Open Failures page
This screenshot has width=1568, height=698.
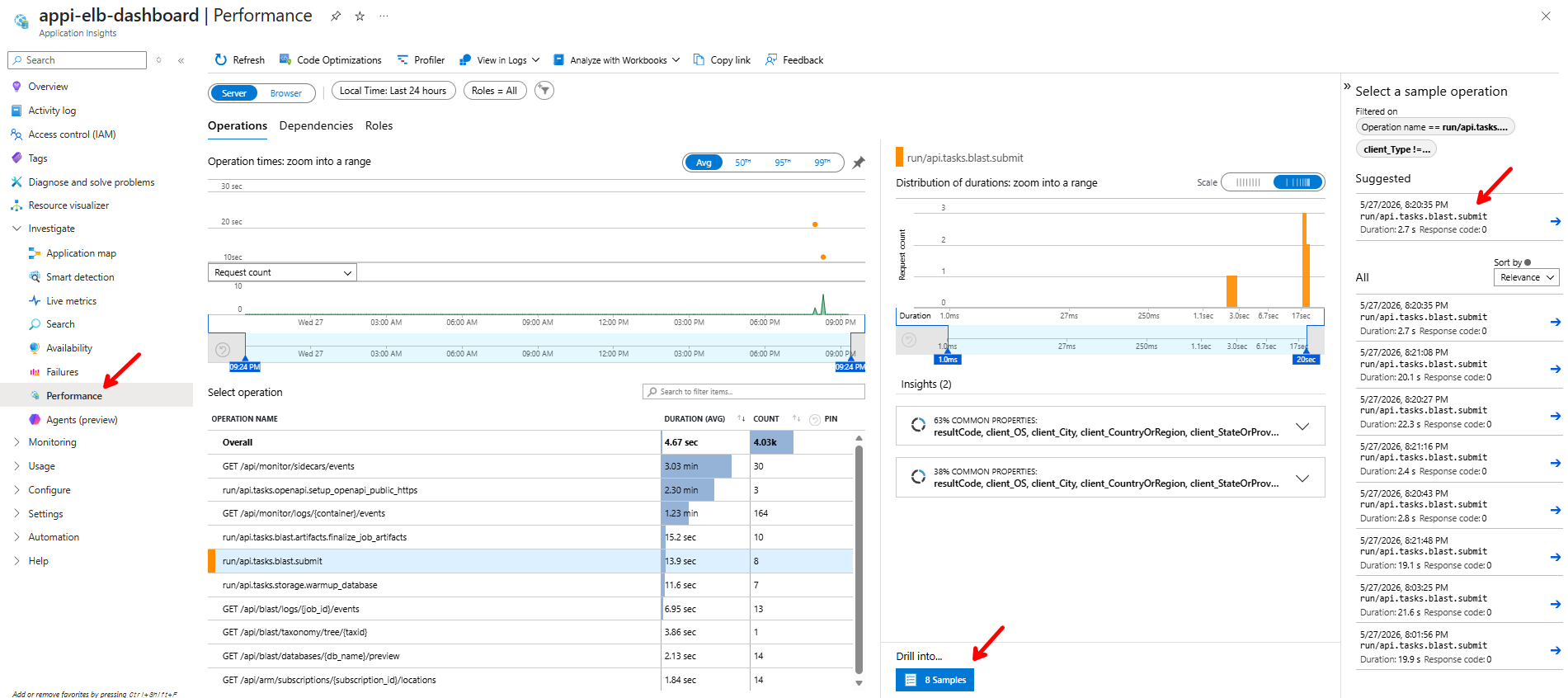(x=62, y=372)
